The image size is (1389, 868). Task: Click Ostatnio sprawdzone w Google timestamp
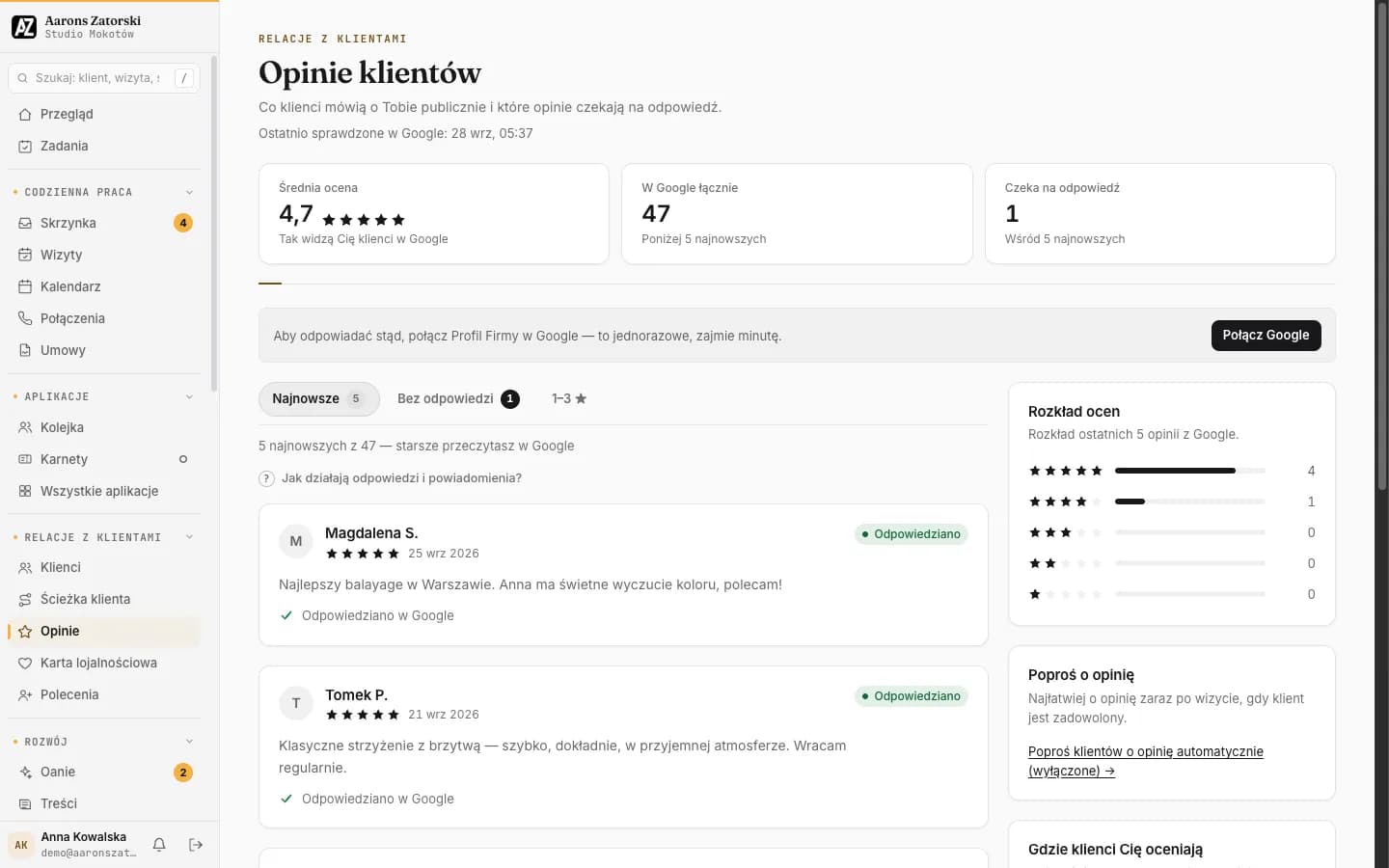tap(395, 133)
